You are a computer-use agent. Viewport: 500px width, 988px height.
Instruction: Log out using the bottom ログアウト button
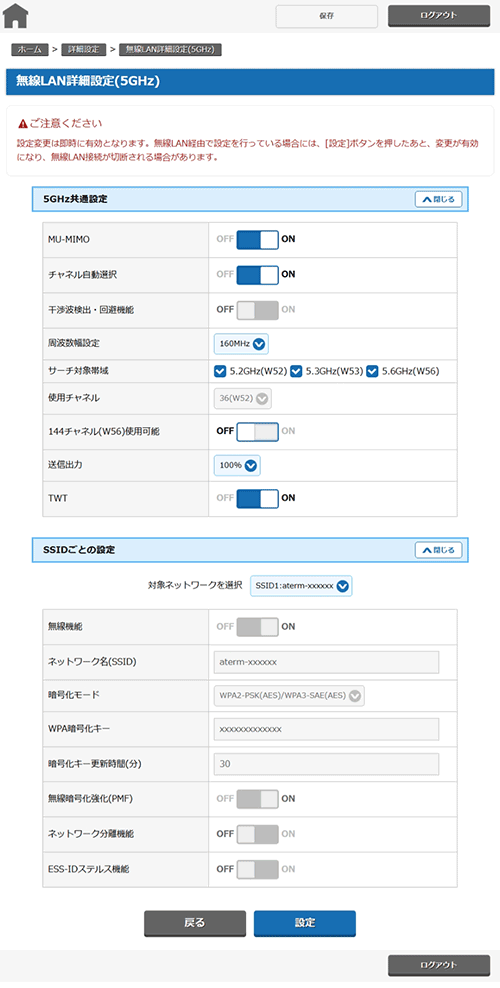438,965
